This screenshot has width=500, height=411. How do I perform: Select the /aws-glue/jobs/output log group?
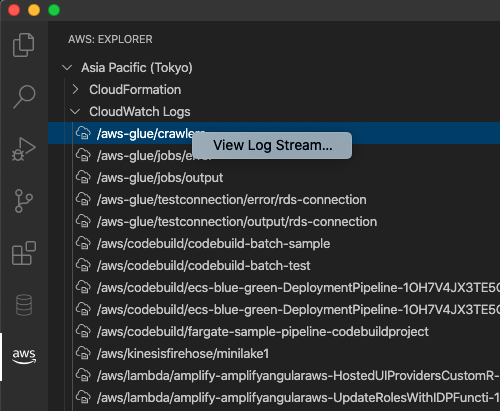click(274, 177)
